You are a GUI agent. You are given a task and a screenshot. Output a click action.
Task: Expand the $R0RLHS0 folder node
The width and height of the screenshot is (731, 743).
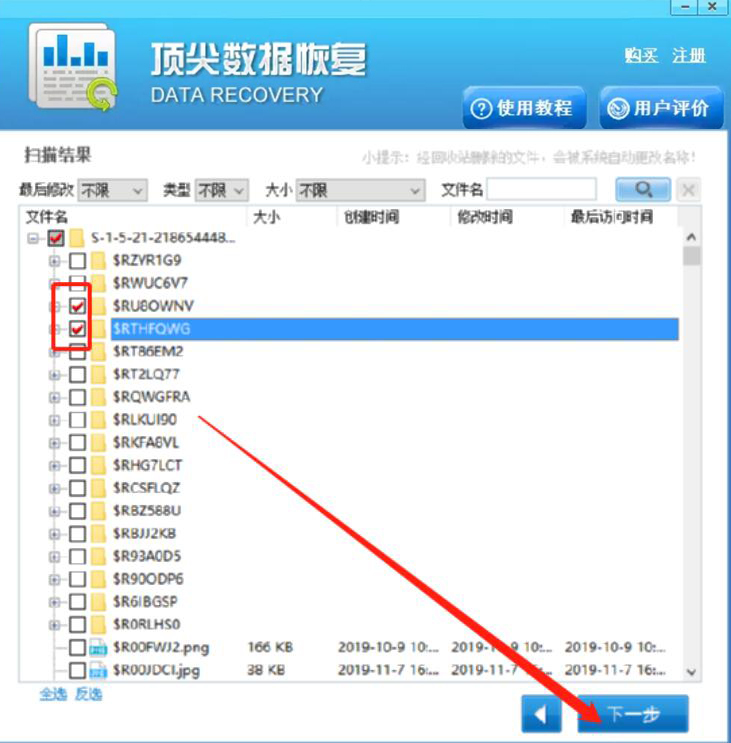point(54,625)
